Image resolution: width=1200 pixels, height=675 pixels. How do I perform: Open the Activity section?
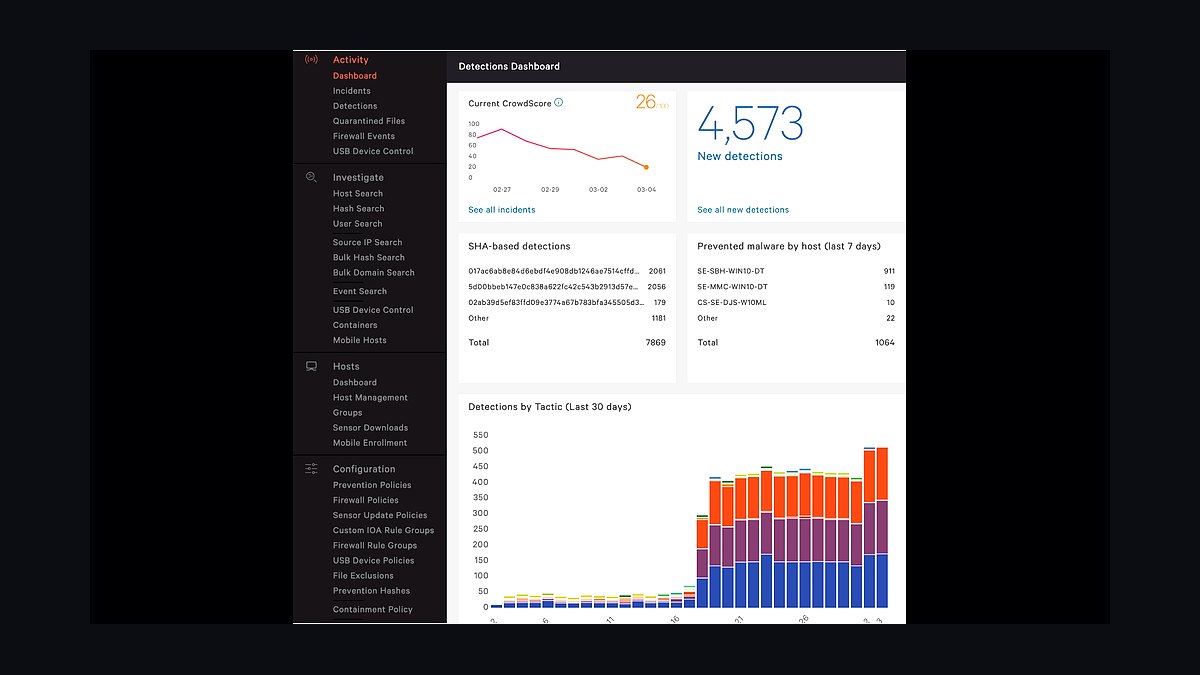pyautogui.click(x=351, y=60)
